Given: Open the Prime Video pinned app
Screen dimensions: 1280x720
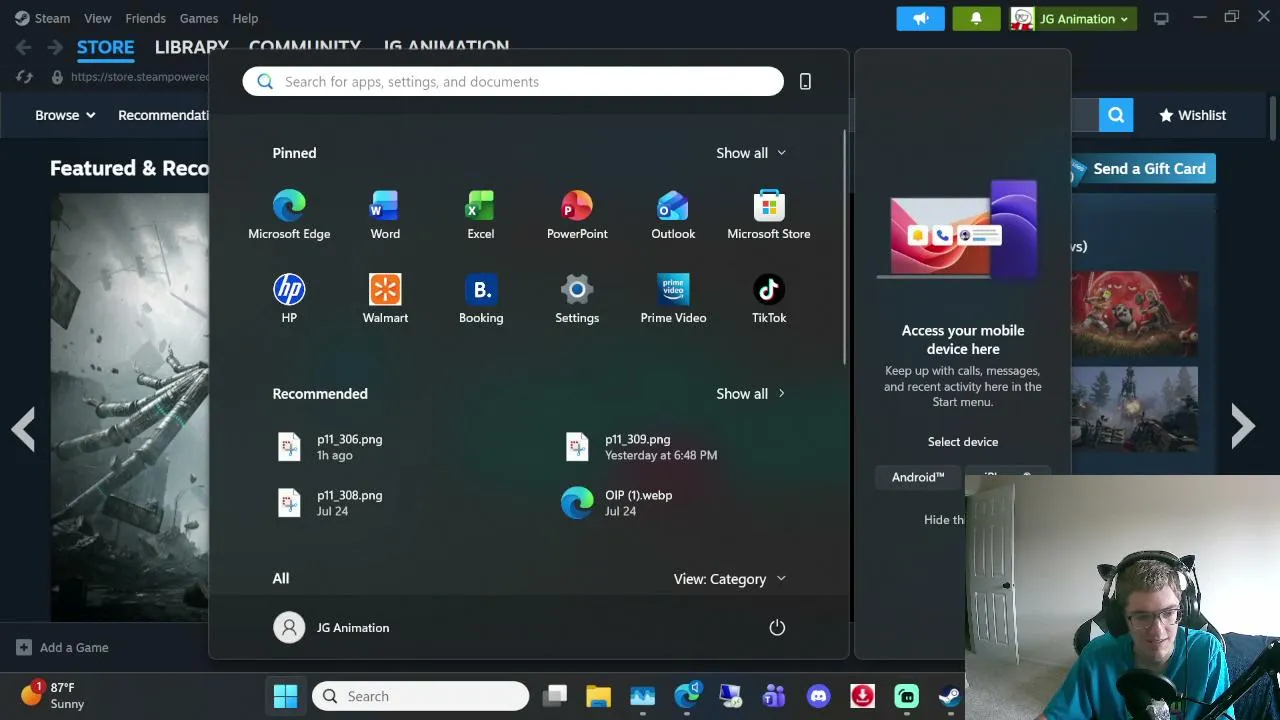Looking at the screenshot, I should coord(673,300).
